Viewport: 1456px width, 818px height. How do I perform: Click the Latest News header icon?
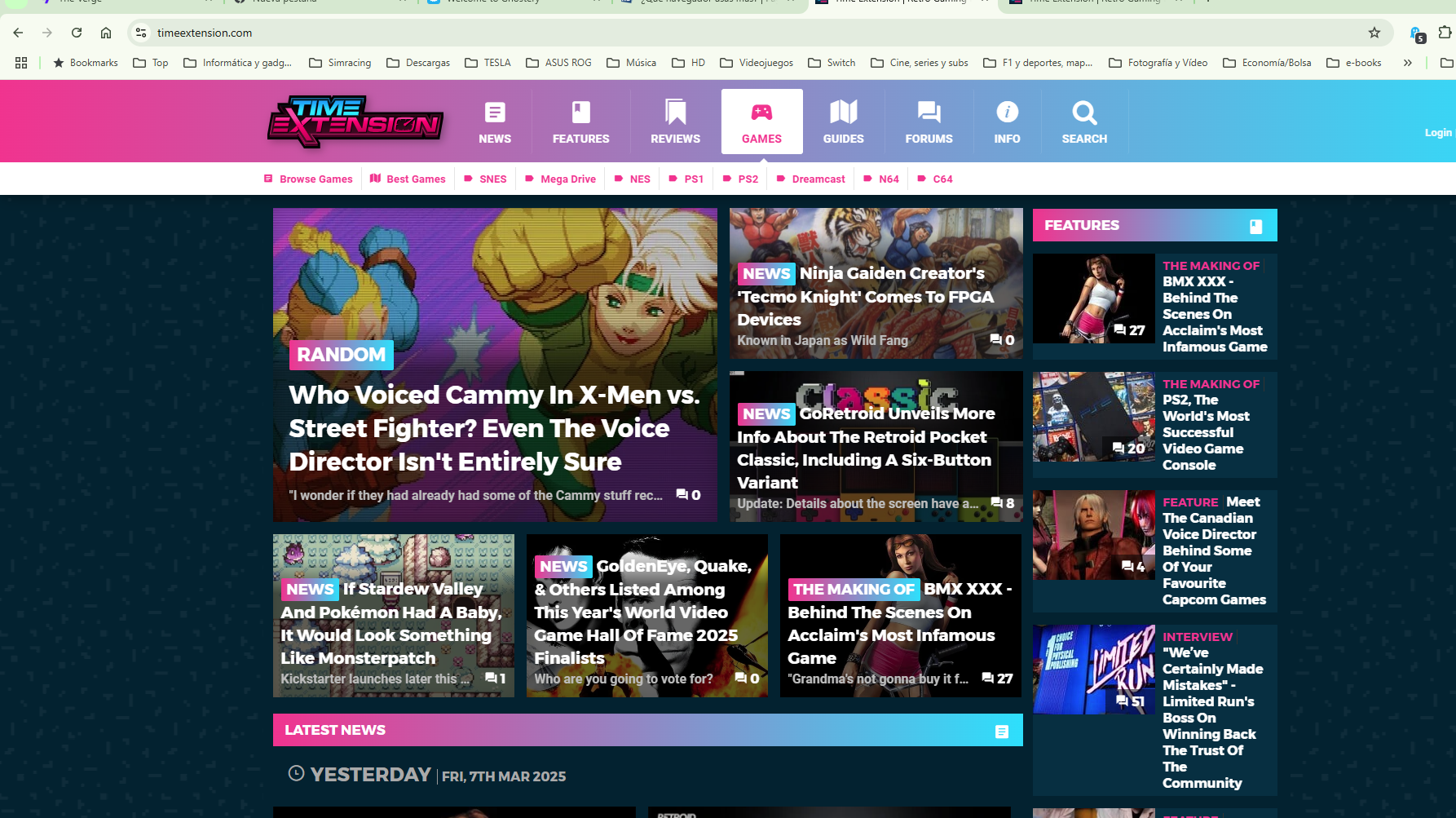point(1002,732)
